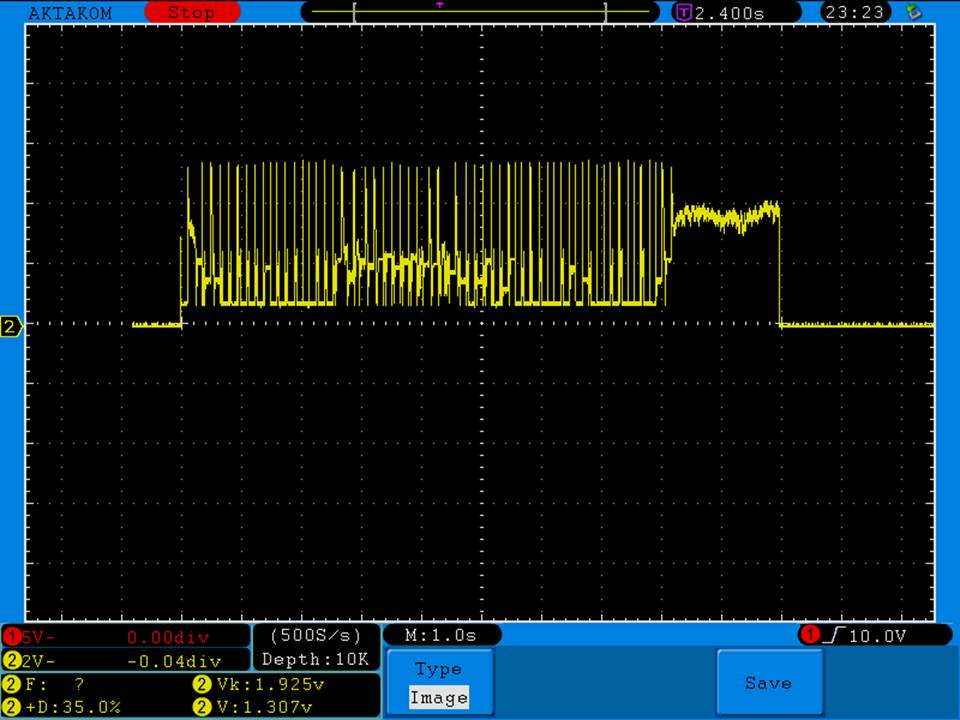The width and height of the screenshot is (960, 720).
Task: Click the trigger rising edge 10.0V indicator
Action: click(873, 636)
